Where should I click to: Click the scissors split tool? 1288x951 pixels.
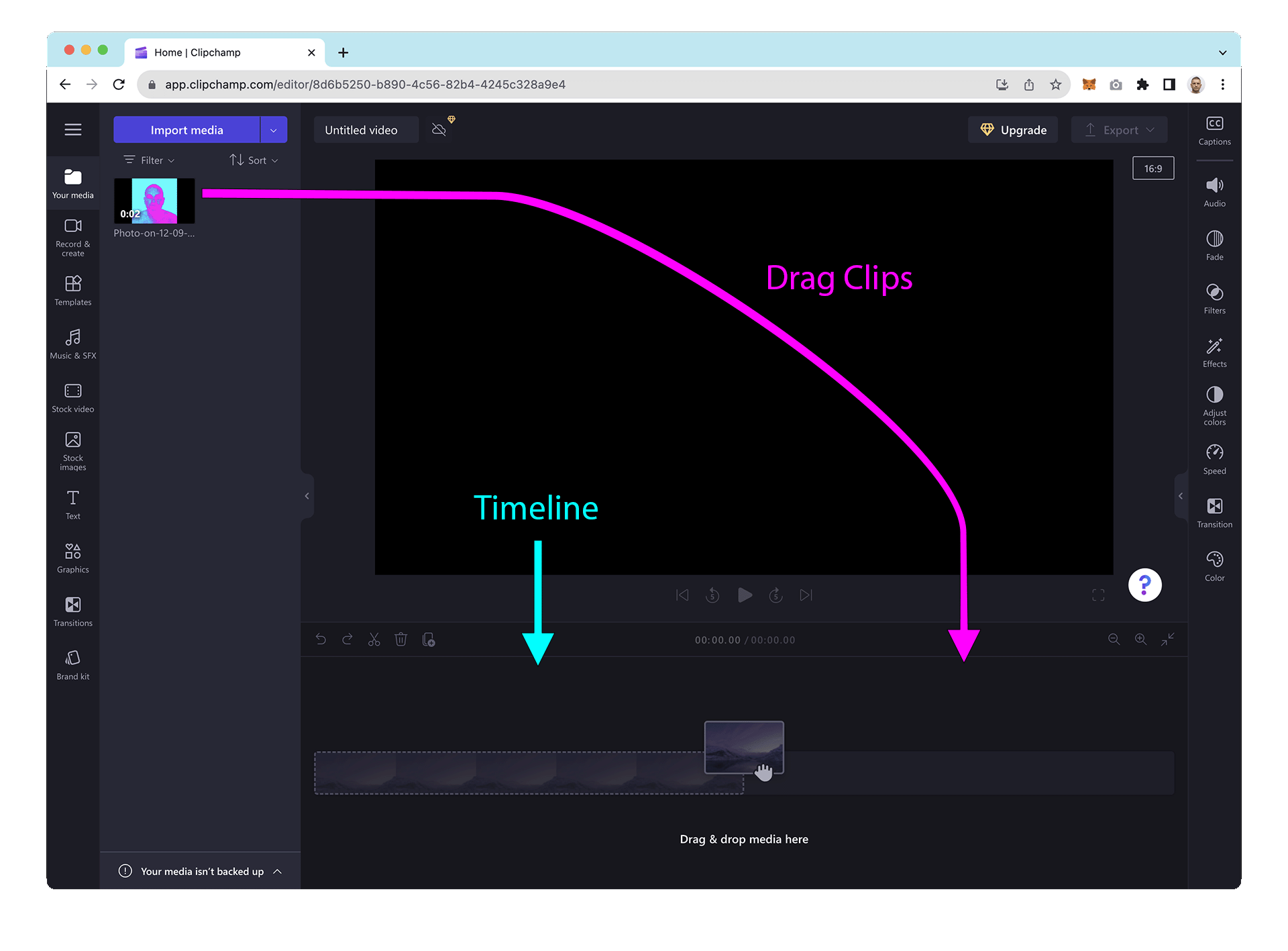[374, 640]
